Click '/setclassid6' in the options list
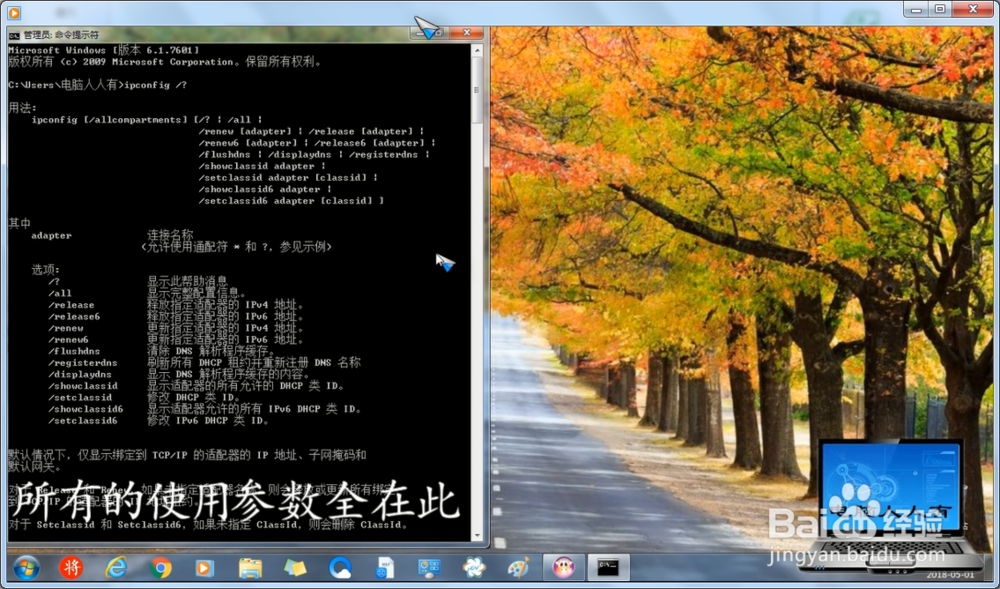Viewport: 1000px width, 589px height. (83, 421)
